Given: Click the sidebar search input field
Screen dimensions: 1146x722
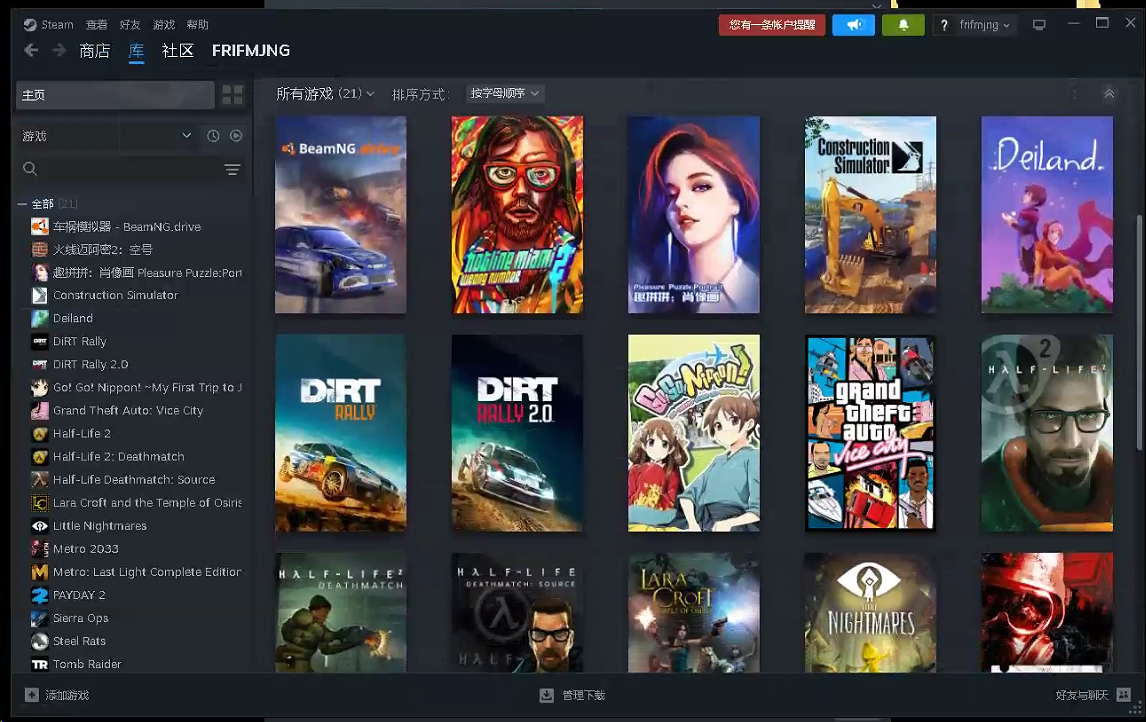Looking at the screenshot, I should point(130,169).
